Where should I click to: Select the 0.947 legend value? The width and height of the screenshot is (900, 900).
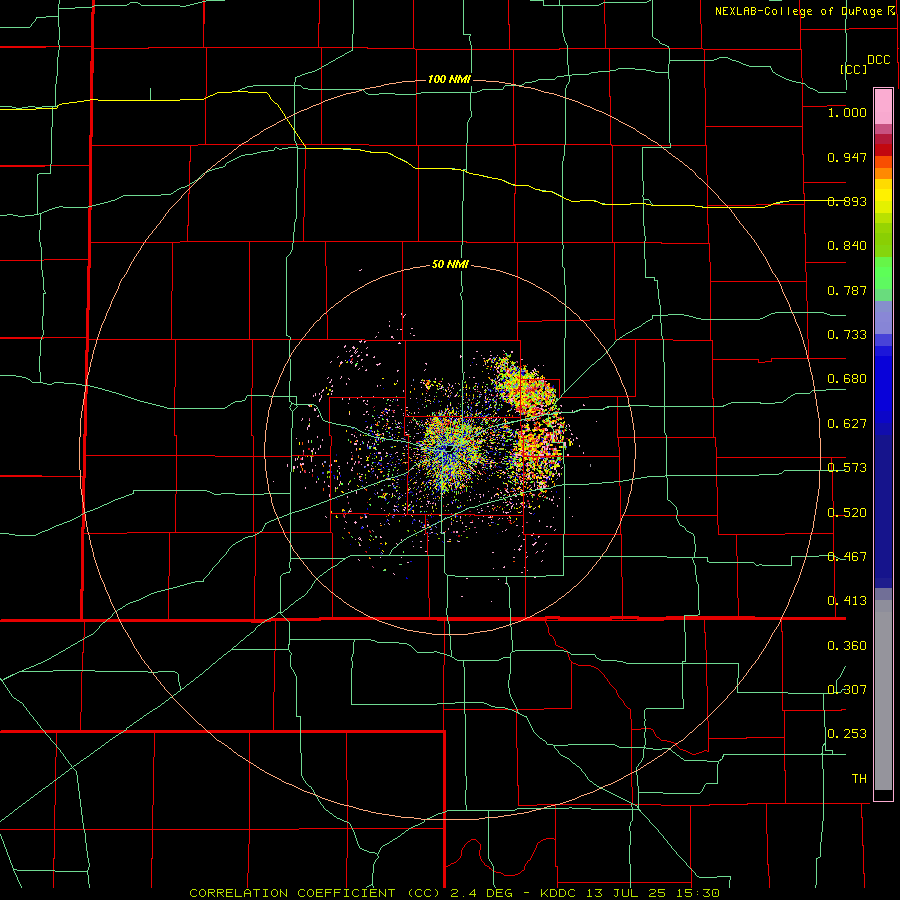tap(847, 157)
